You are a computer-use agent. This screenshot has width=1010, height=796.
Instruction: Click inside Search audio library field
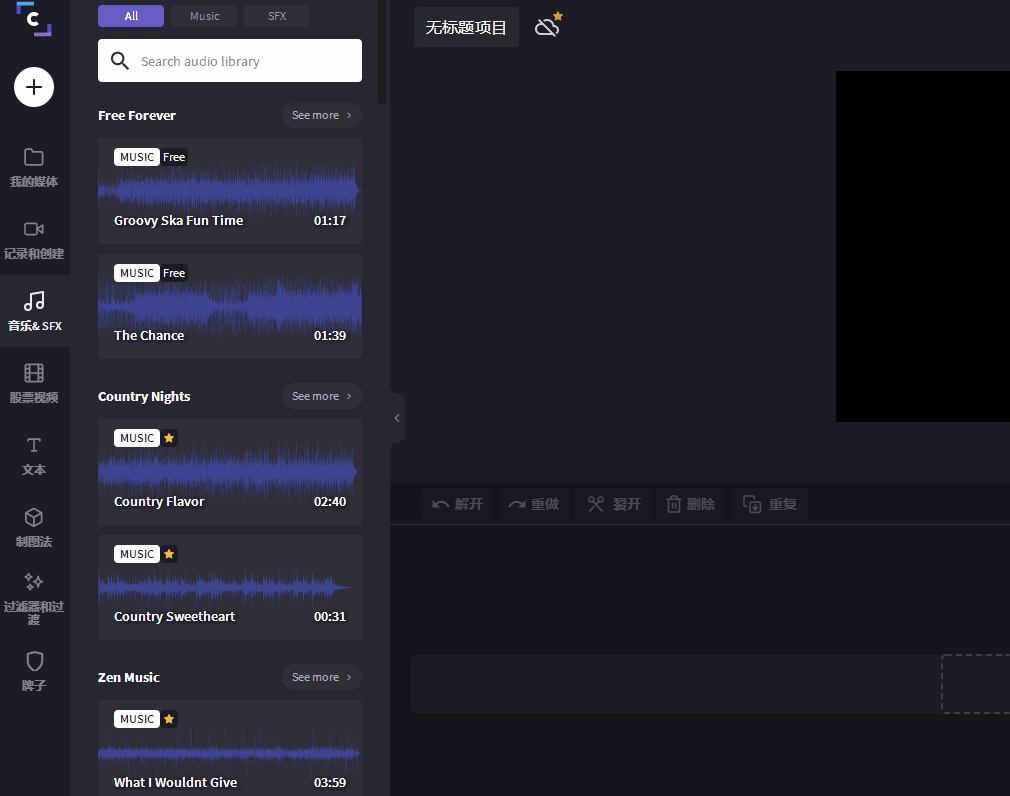point(240,61)
